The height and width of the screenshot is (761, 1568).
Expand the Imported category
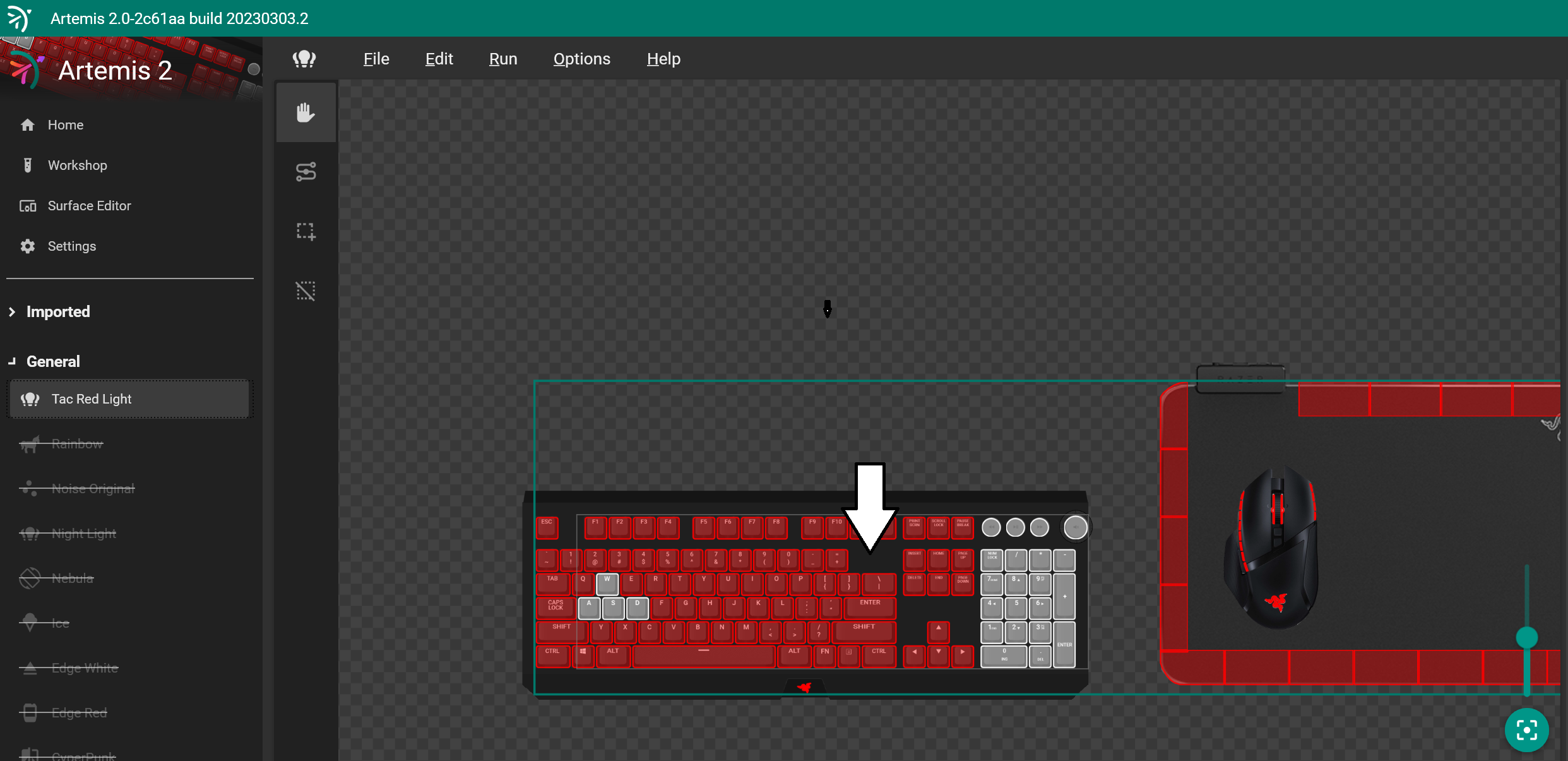click(x=57, y=312)
